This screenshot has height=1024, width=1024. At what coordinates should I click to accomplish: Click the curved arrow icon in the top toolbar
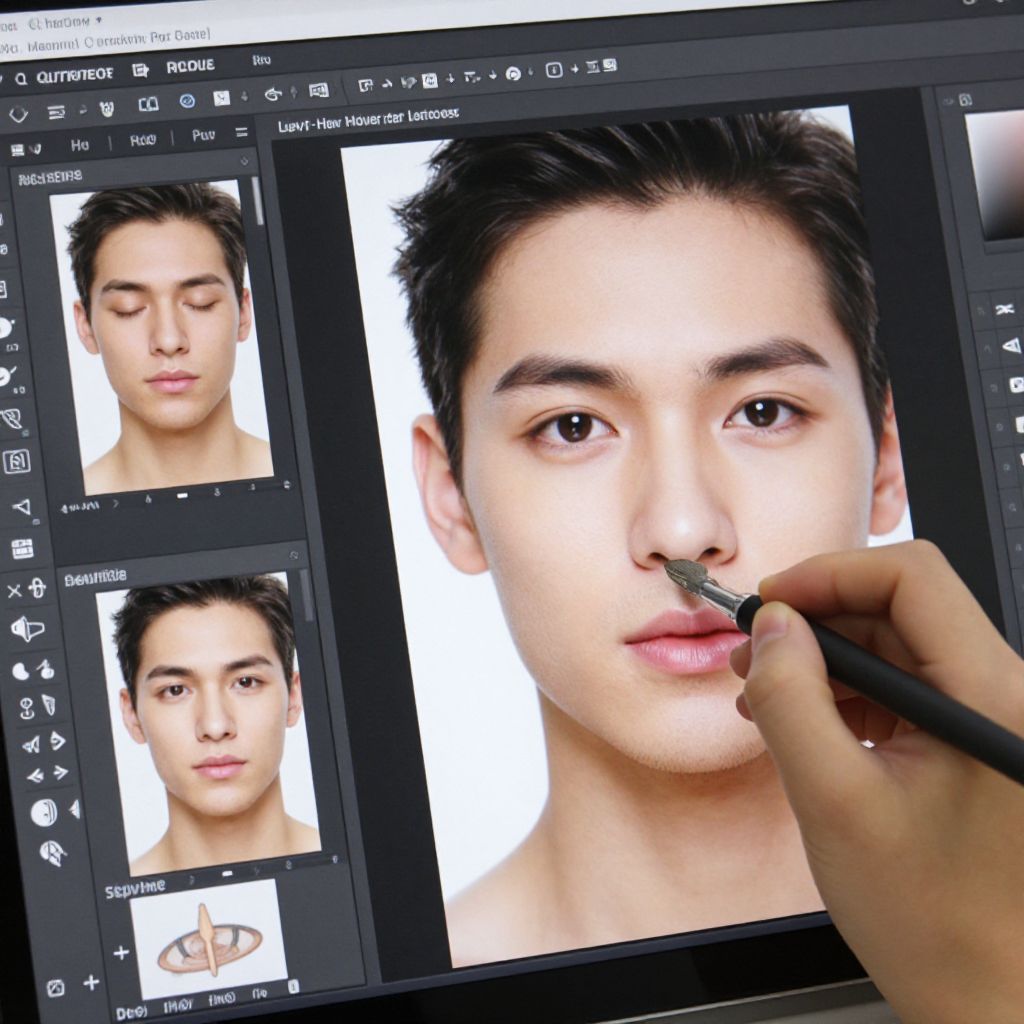pos(271,94)
